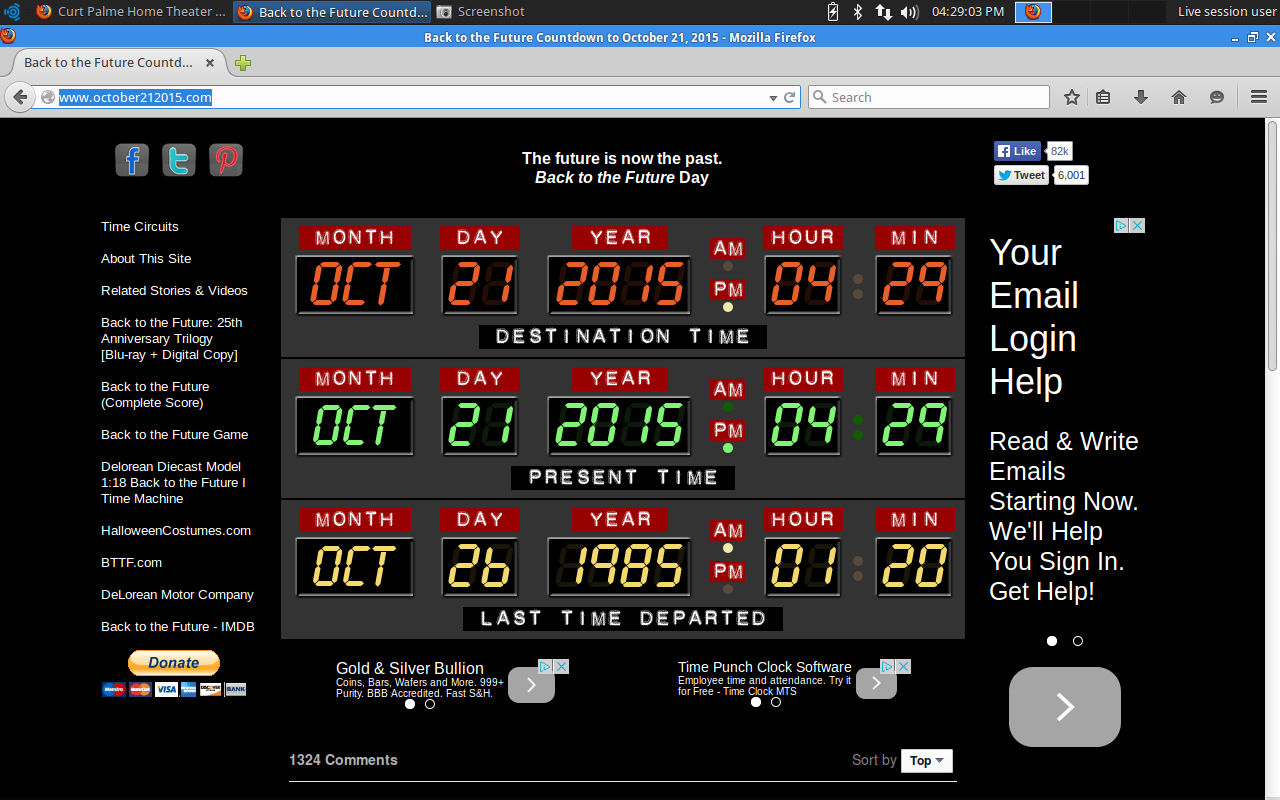Open the Back to the Future Game link
Image resolution: width=1280 pixels, height=800 pixels.
[174, 435]
